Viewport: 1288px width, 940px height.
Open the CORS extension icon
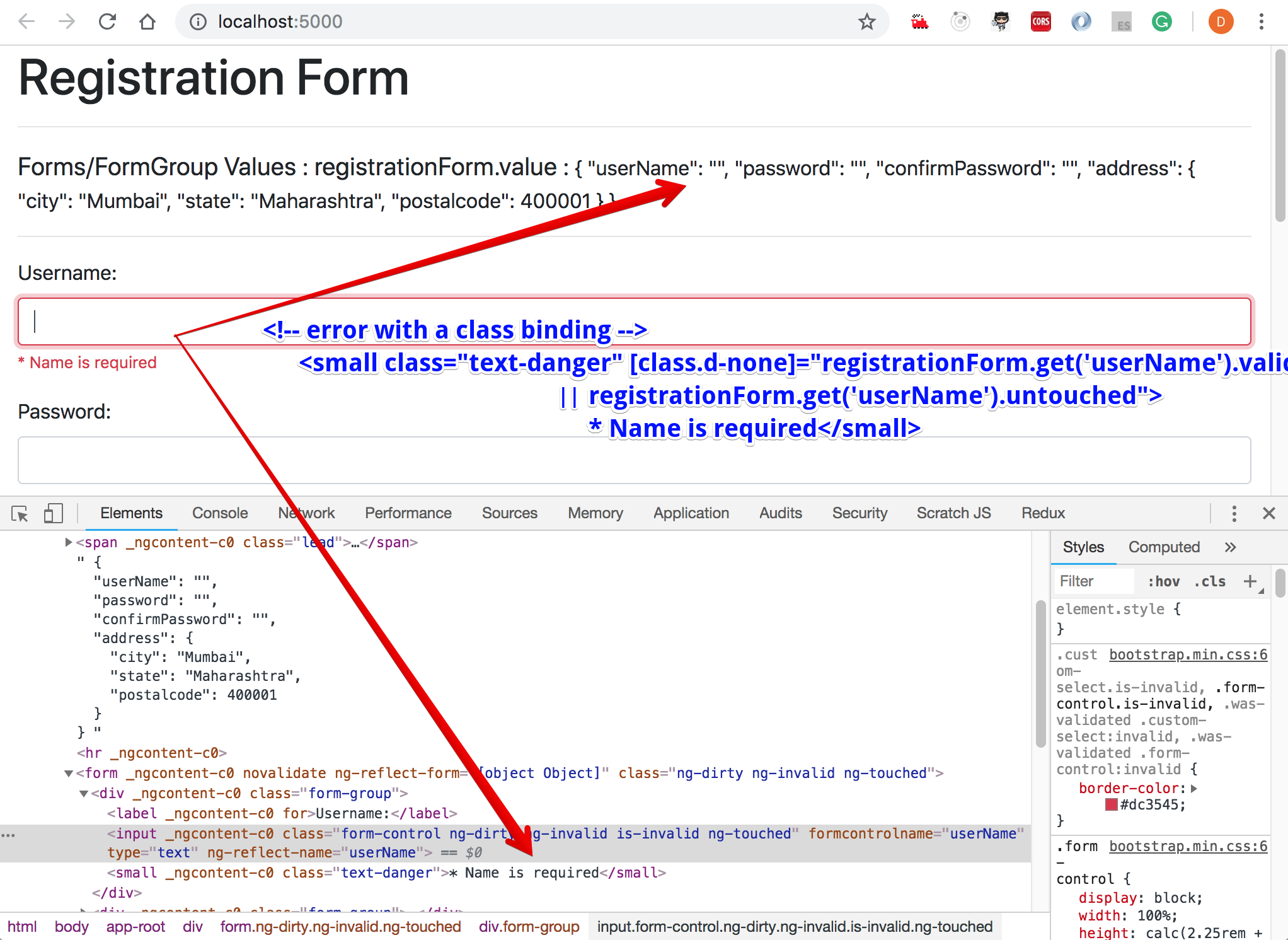pos(1040,22)
